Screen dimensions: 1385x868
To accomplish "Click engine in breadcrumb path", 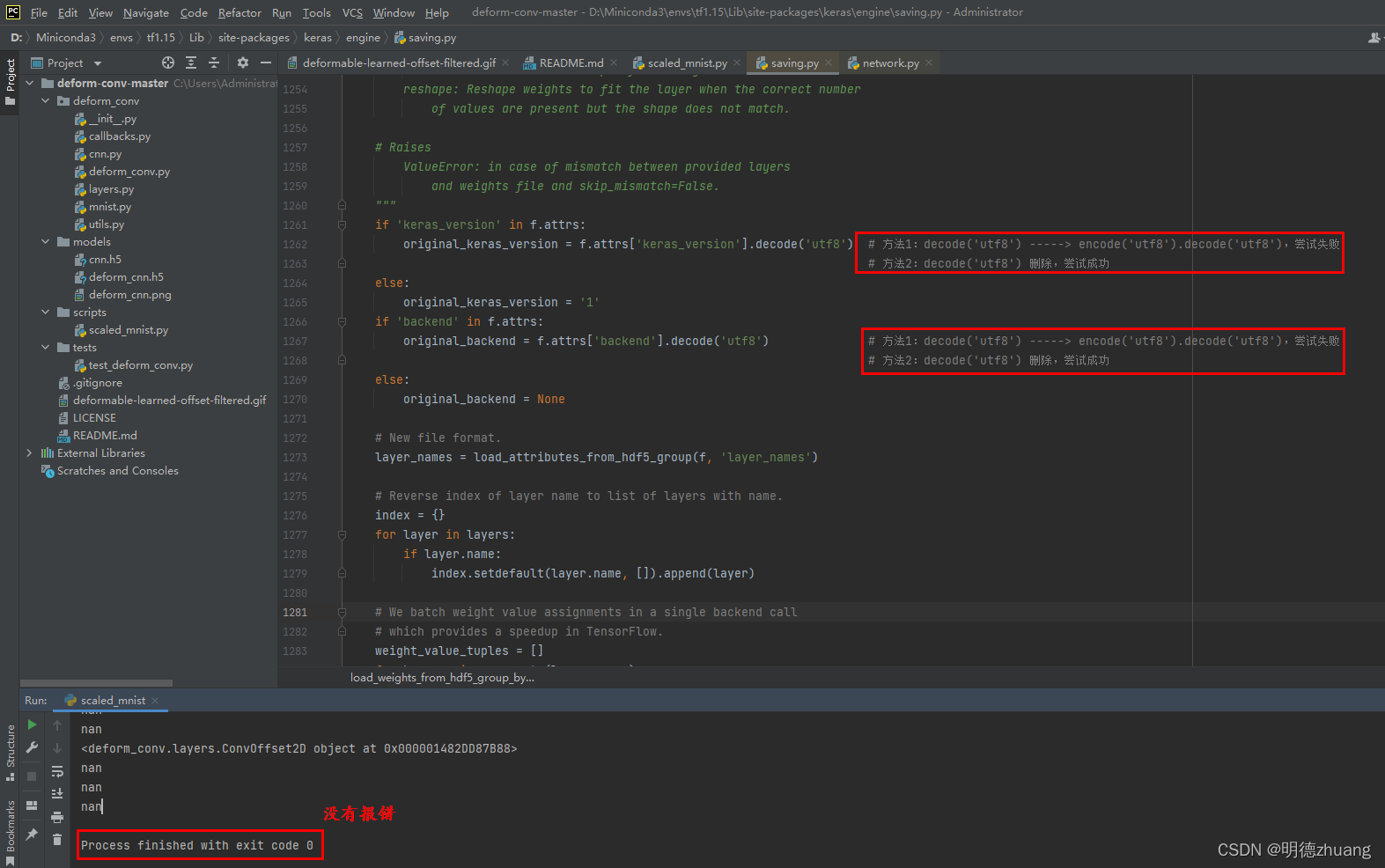I will [363, 38].
